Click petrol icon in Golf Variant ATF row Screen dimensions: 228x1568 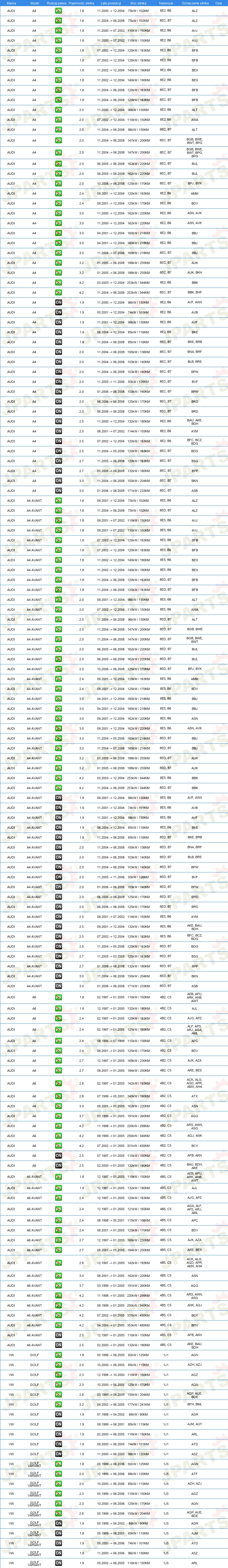click(59, 1474)
